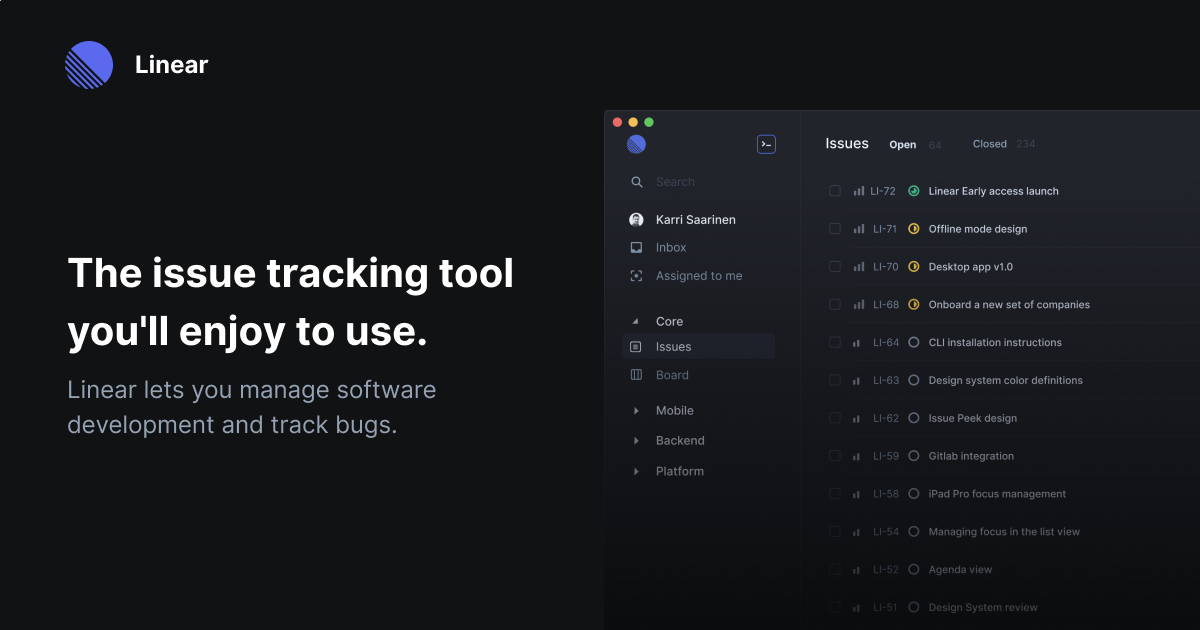This screenshot has height=630, width=1200.
Task: Click the Linear logo in the app sidebar
Action: point(636,144)
